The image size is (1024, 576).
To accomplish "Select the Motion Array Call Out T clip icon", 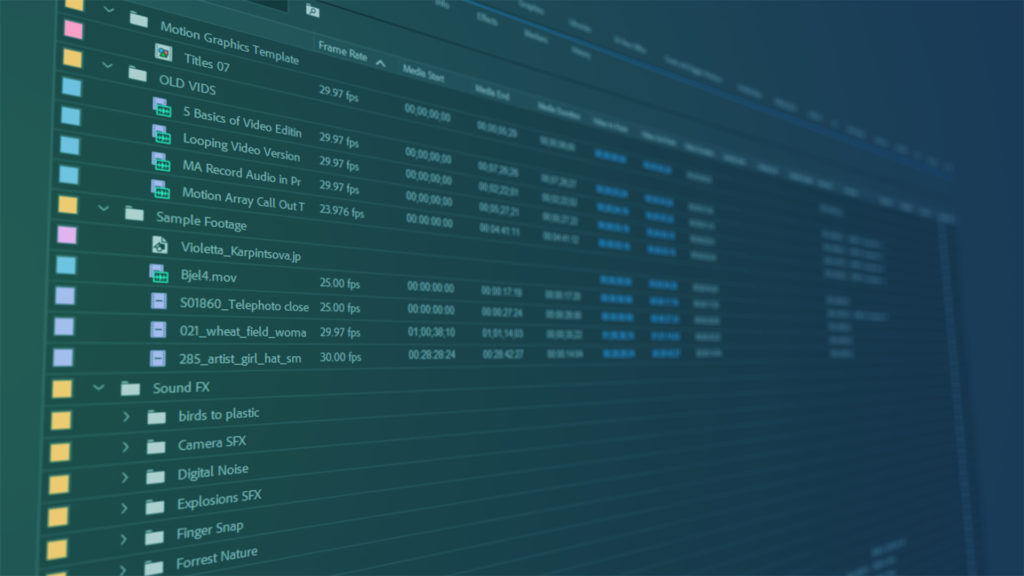I will tap(162, 192).
